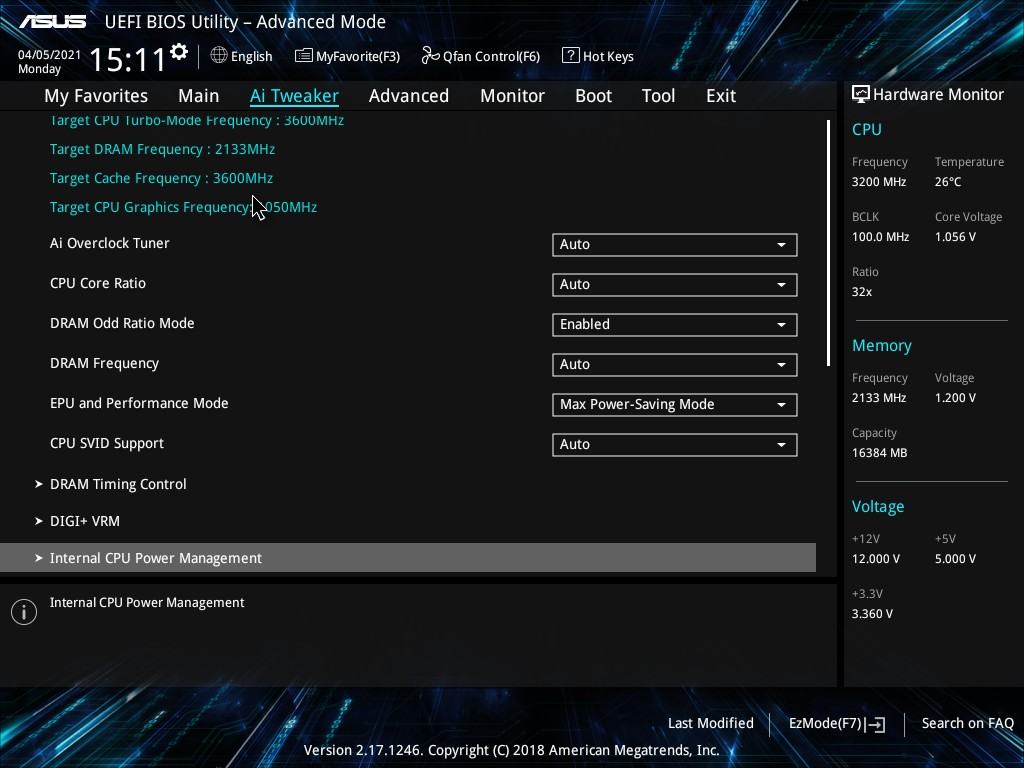The height and width of the screenshot is (768, 1024).
Task: Go to the Exit tab
Action: [721, 96]
